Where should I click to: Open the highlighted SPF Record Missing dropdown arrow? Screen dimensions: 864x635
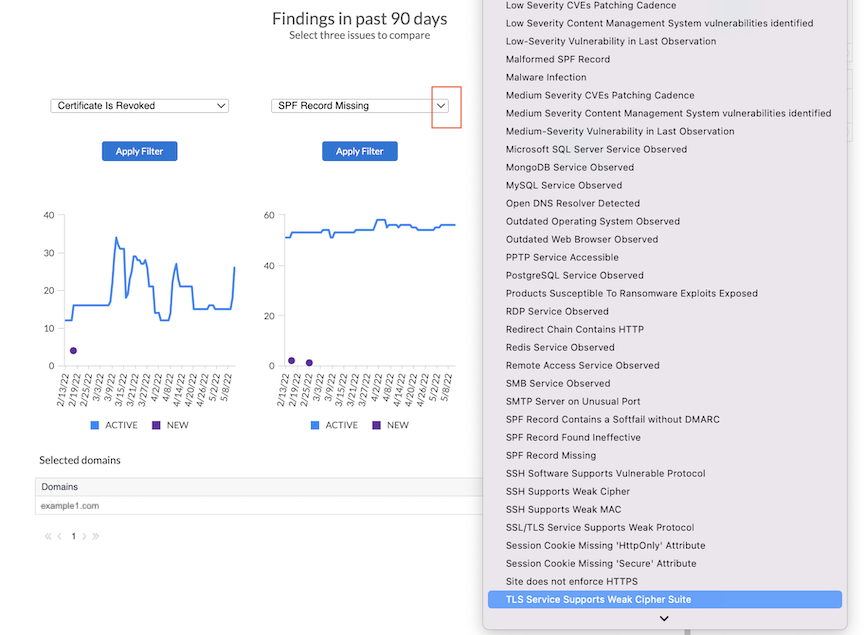click(x=440, y=105)
